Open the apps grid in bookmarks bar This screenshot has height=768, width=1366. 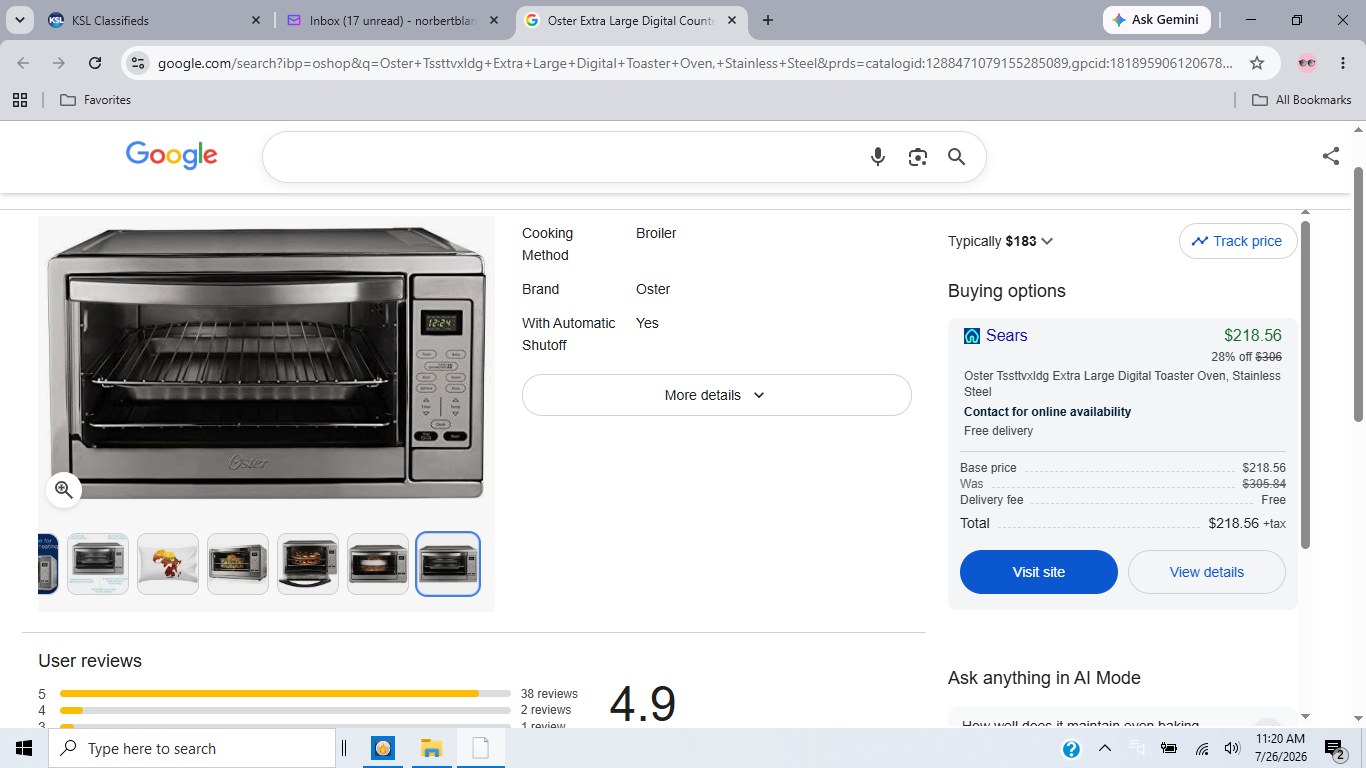pyautogui.click(x=19, y=100)
